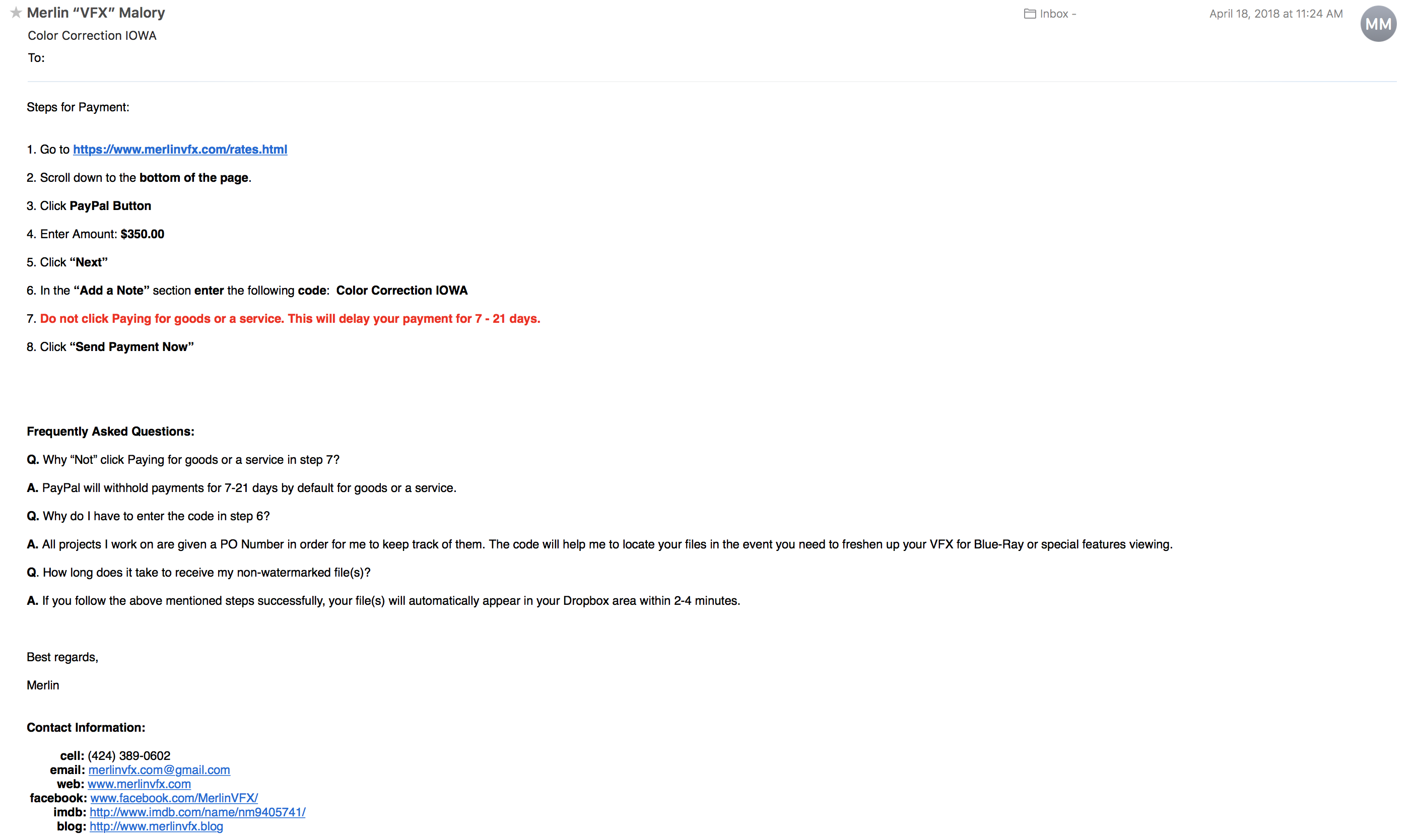Click the Inbox mailbox label
The image size is (1415, 840).
[x=1054, y=14]
